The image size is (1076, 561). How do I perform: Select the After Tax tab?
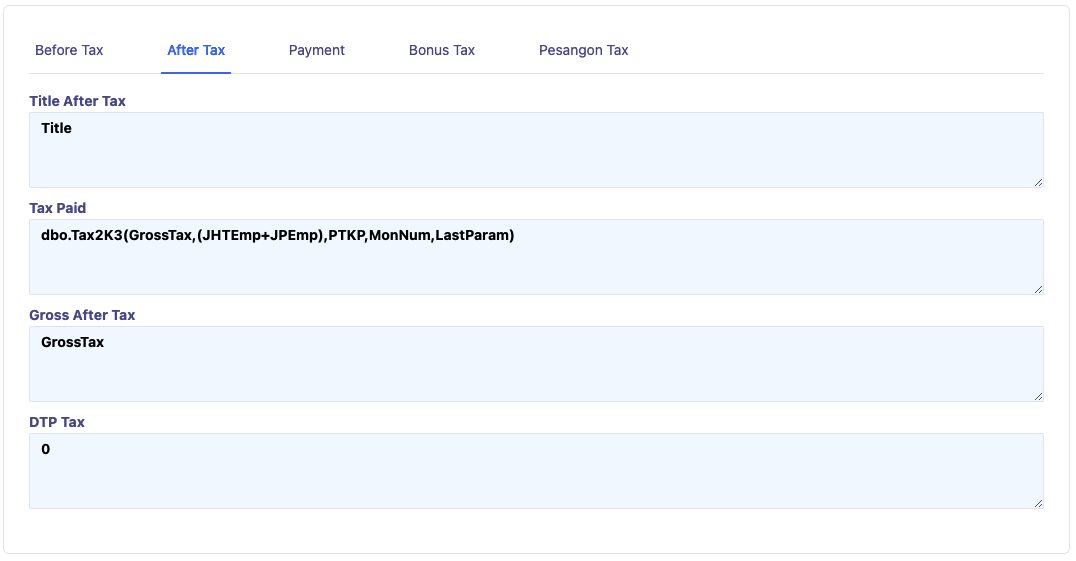[x=196, y=50]
